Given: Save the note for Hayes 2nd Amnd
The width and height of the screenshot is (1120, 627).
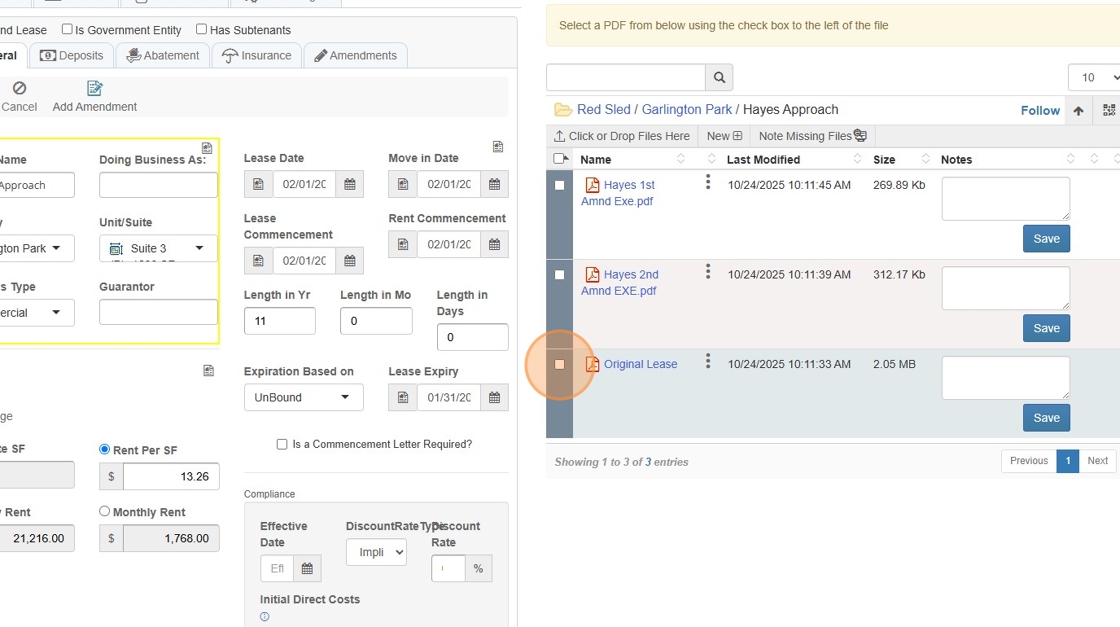Looking at the screenshot, I should tap(1046, 328).
